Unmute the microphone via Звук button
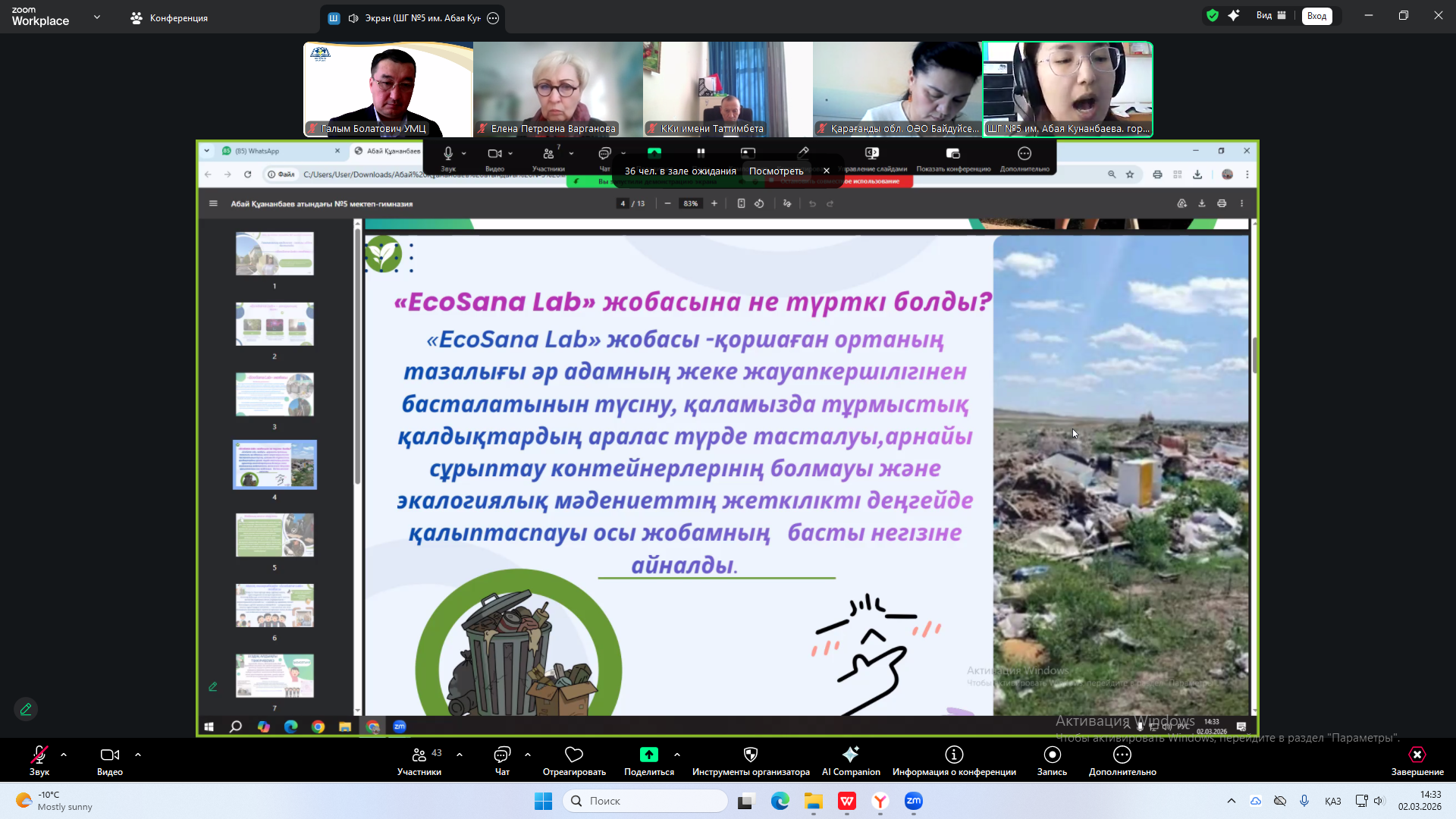 39,755
